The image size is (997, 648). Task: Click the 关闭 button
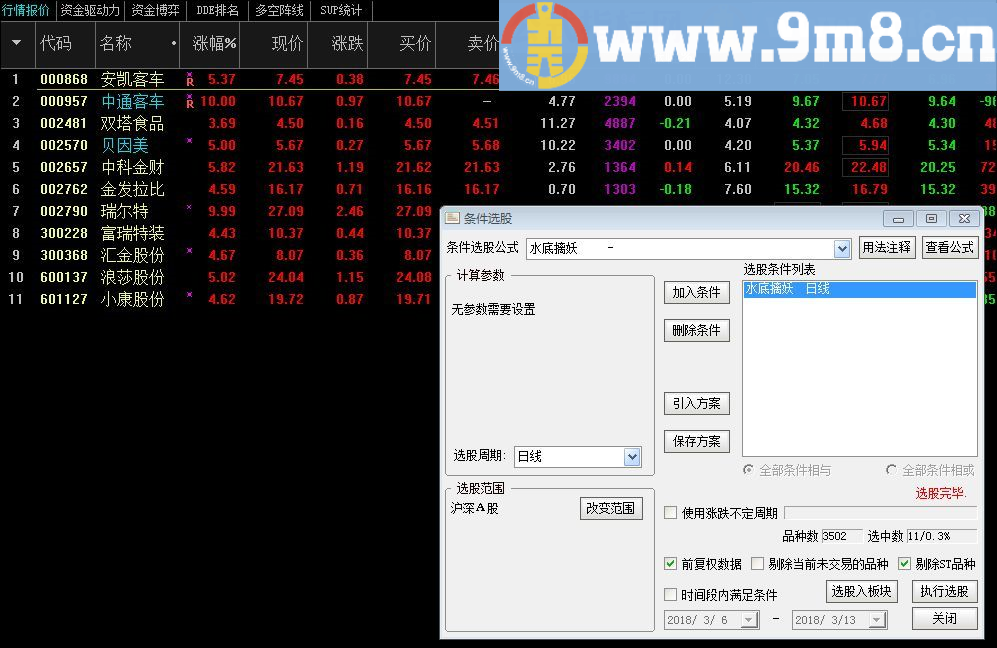click(x=944, y=619)
